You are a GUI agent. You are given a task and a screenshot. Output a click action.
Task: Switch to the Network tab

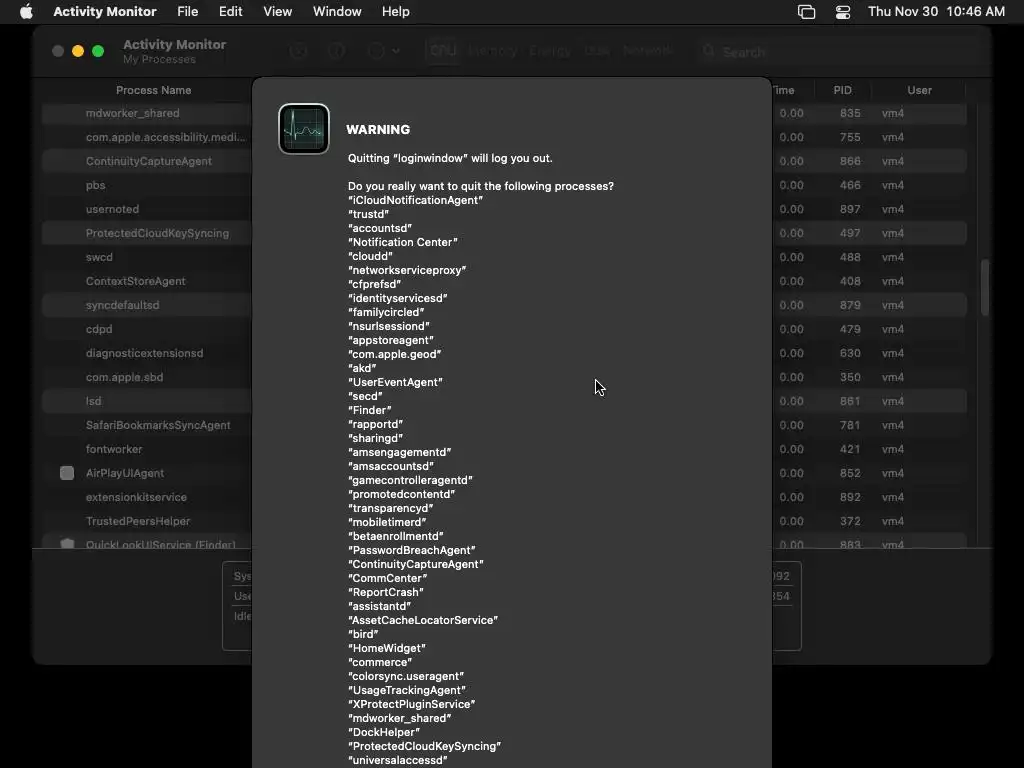(x=647, y=50)
